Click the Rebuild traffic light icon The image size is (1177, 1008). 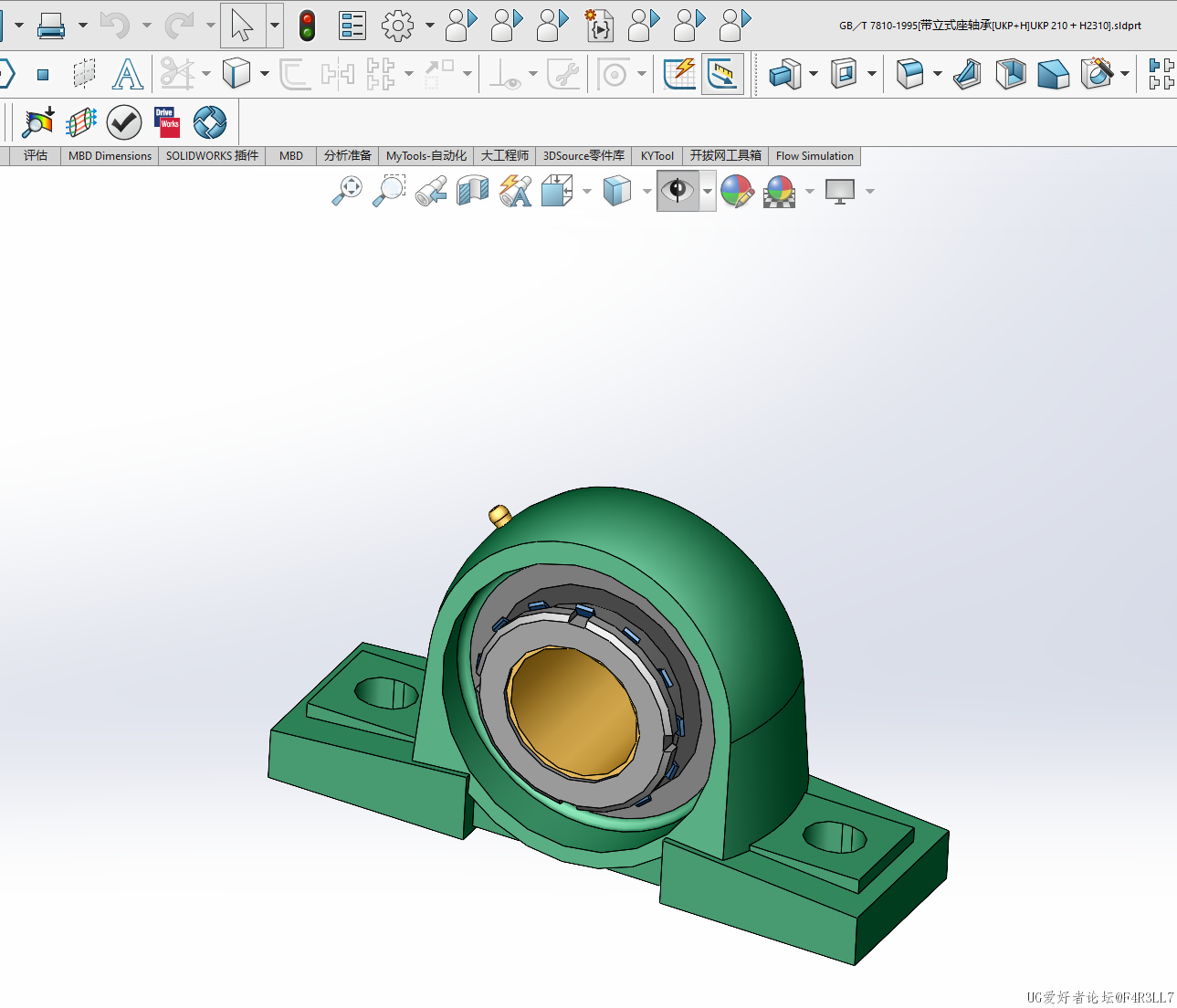pyautogui.click(x=308, y=26)
